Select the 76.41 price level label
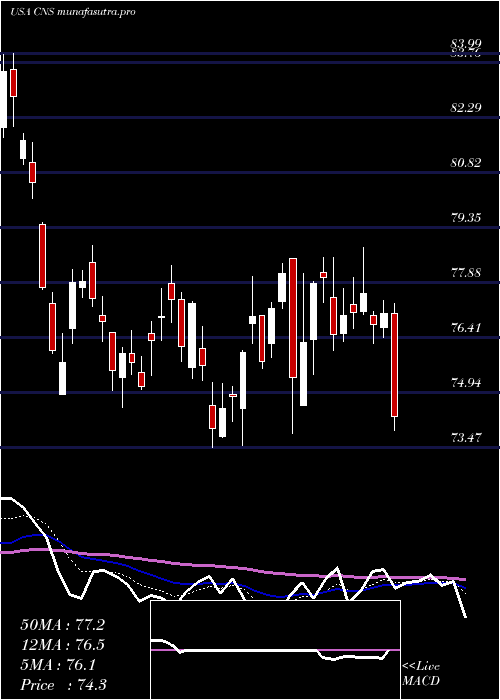500x700 pixels. pyautogui.click(x=466, y=328)
